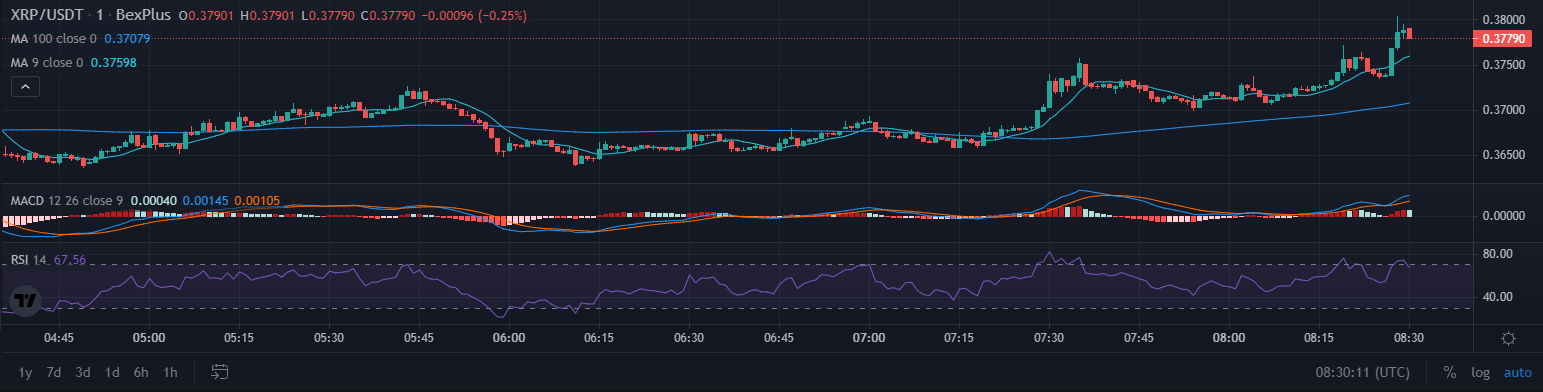Select the 1y date range
Screen dimensions: 1543x392
(x=25, y=372)
